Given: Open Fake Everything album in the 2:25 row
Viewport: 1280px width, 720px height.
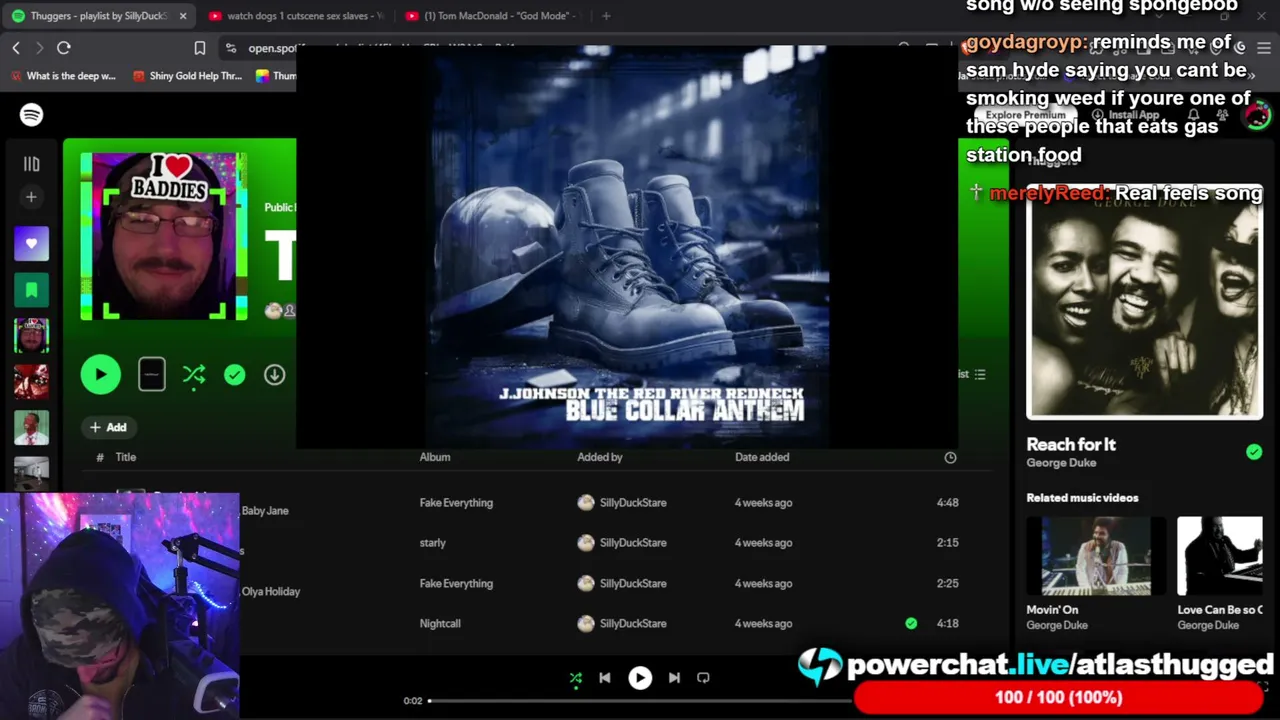Looking at the screenshot, I should pos(456,583).
